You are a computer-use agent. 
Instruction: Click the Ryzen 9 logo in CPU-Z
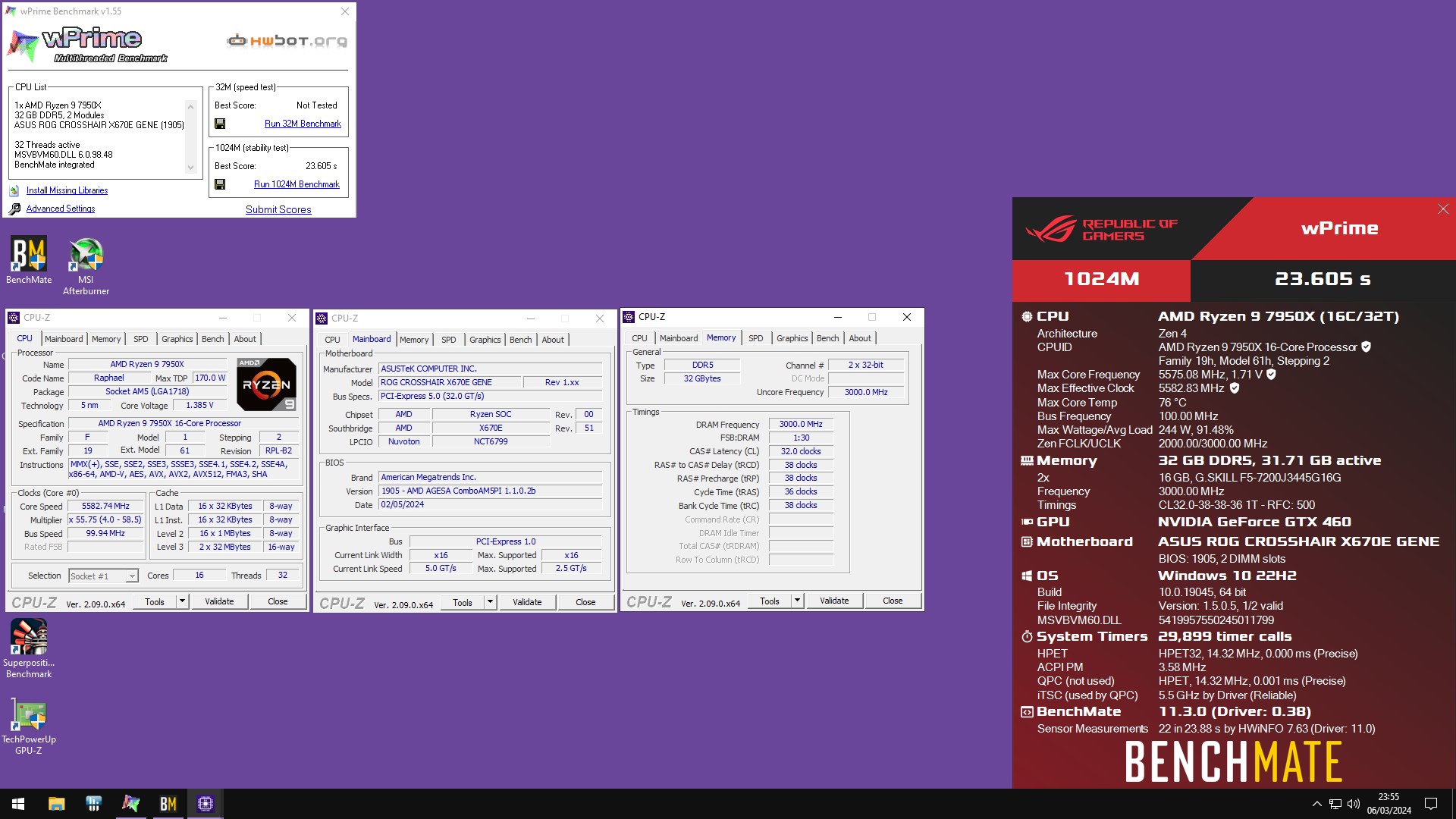pyautogui.click(x=266, y=384)
